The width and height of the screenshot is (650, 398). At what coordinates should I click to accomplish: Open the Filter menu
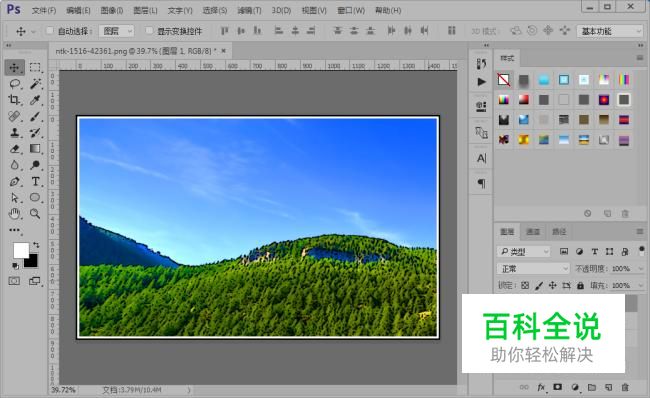coord(249,10)
